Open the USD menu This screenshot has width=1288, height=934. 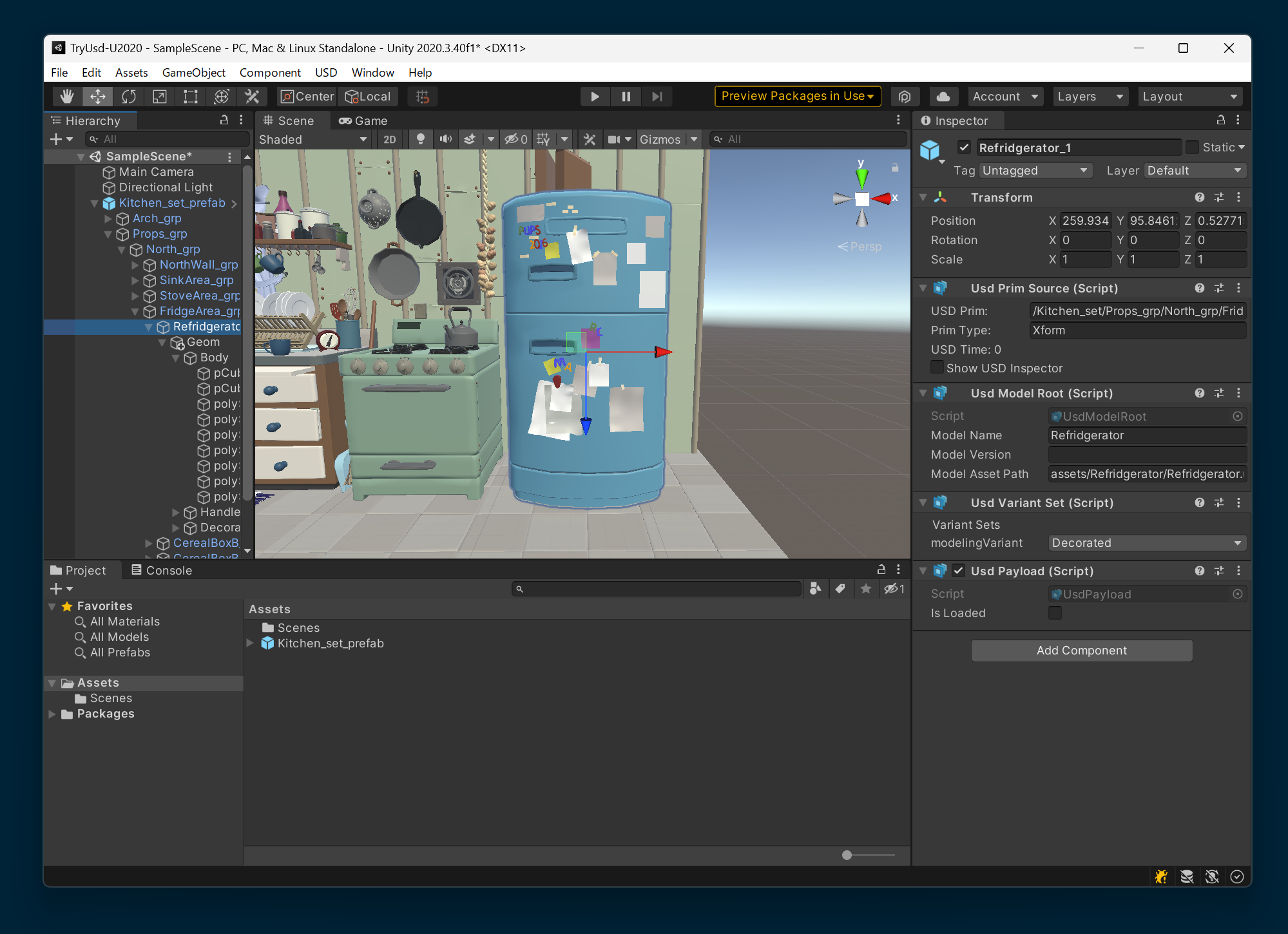coord(325,73)
